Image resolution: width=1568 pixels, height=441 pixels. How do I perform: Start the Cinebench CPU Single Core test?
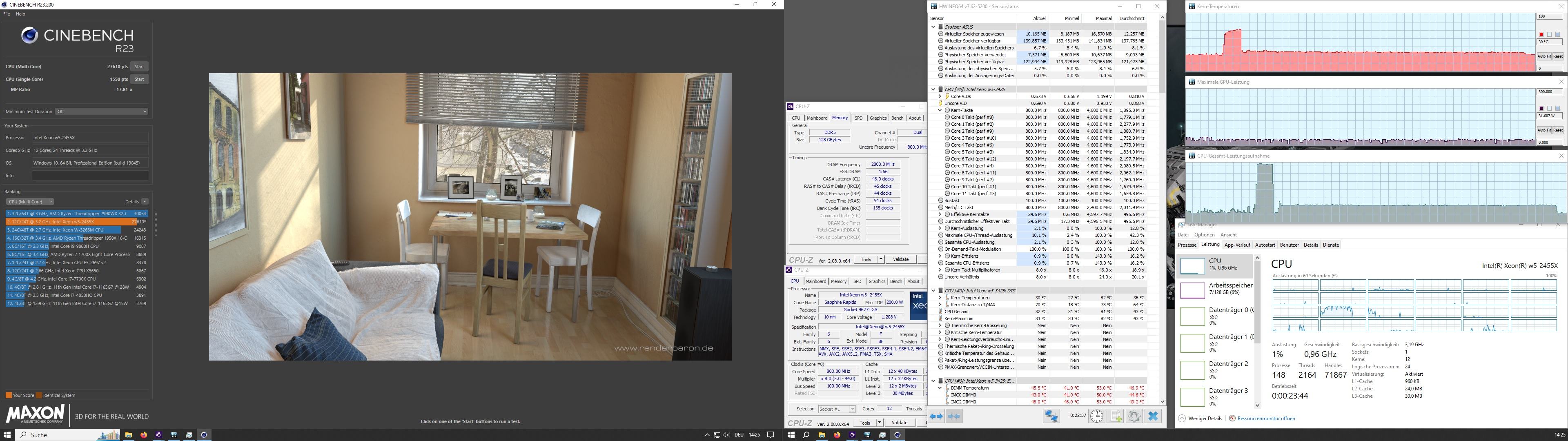coord(139,79)
